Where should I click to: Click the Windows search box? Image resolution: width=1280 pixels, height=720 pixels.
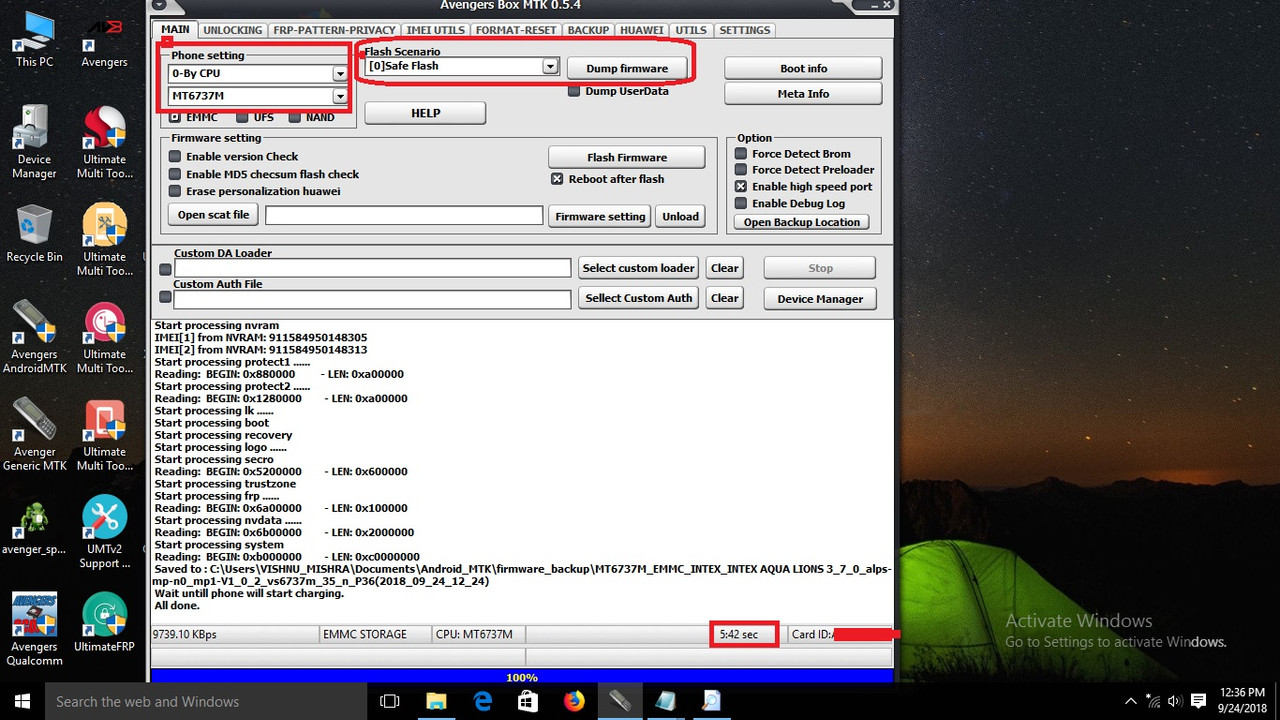pos(207,701)
